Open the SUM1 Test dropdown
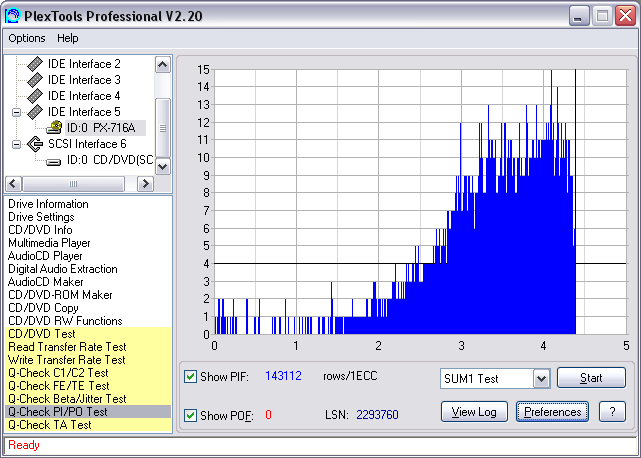Image resolution: width=641 pixels, height=458 pixels. click(541, 379)
